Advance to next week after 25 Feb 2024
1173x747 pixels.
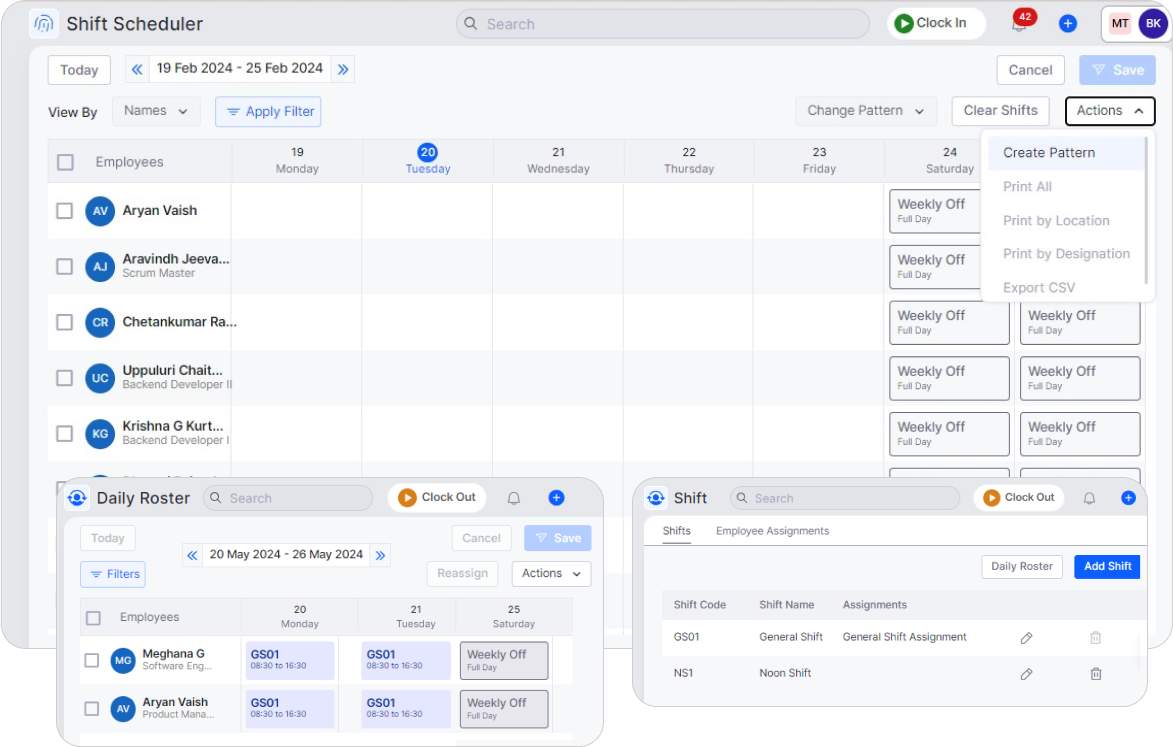pos(343,69)
